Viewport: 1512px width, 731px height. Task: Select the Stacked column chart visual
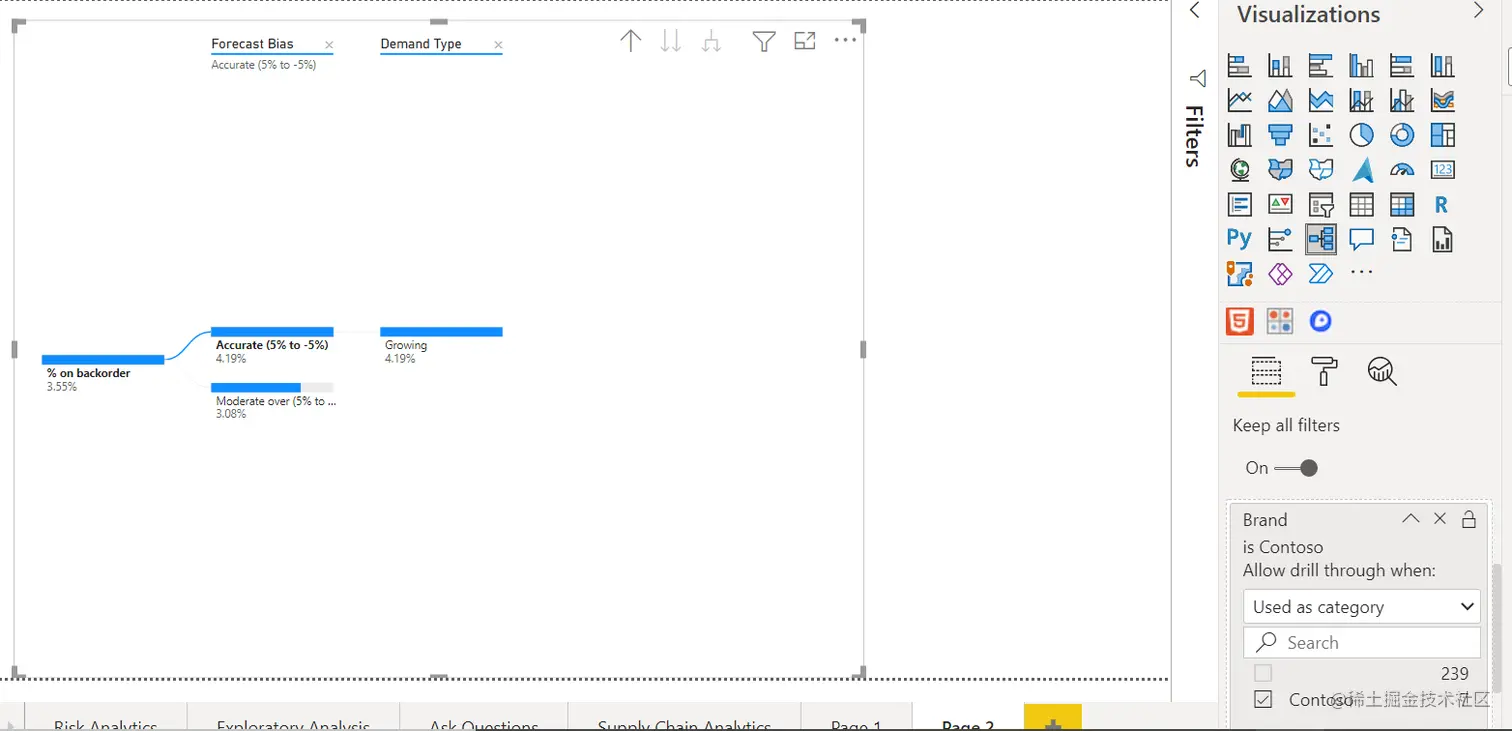pos(1280,66)
